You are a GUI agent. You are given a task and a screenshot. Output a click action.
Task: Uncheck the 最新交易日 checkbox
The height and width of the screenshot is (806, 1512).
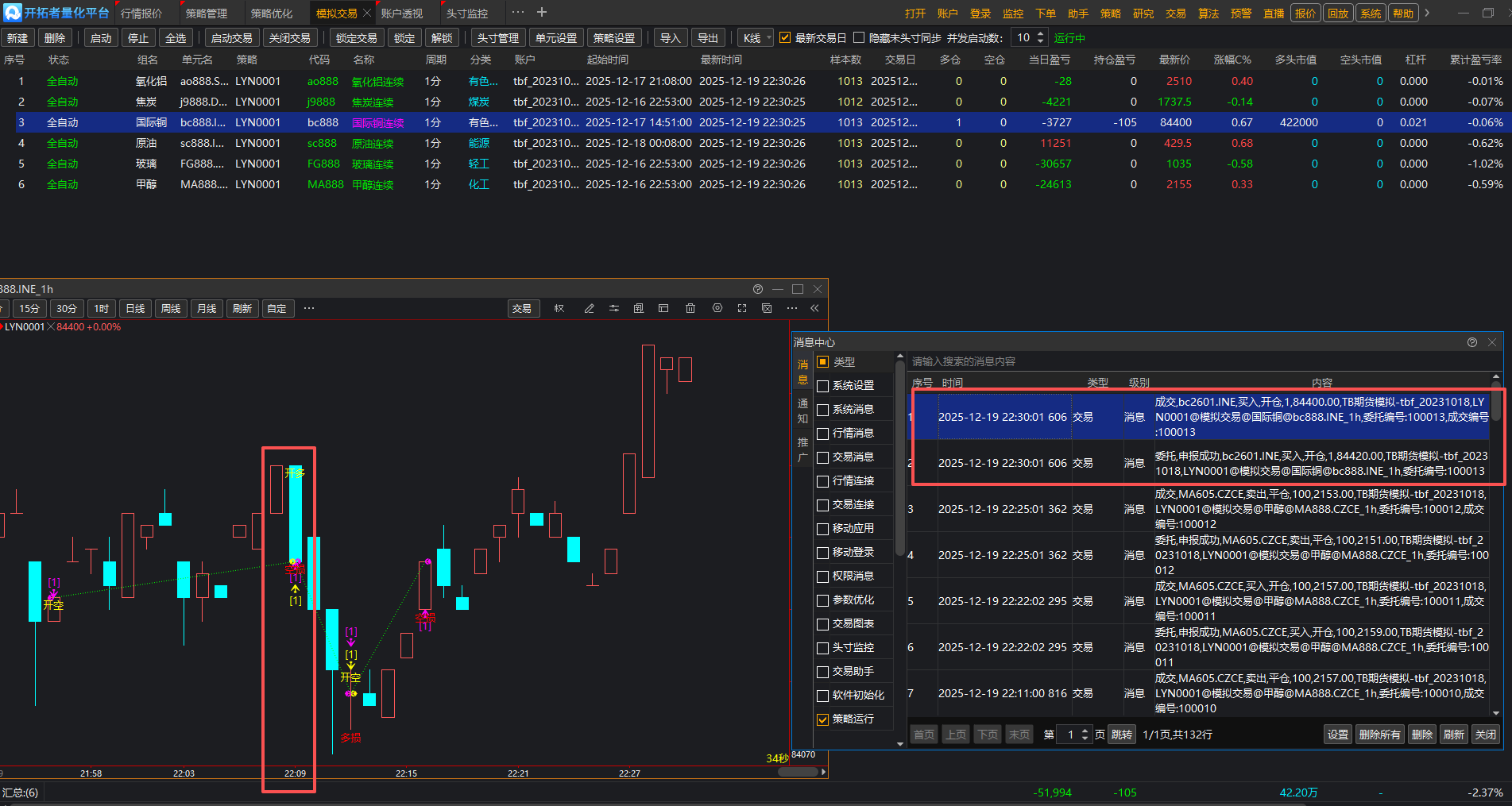[x=785, y=37]
